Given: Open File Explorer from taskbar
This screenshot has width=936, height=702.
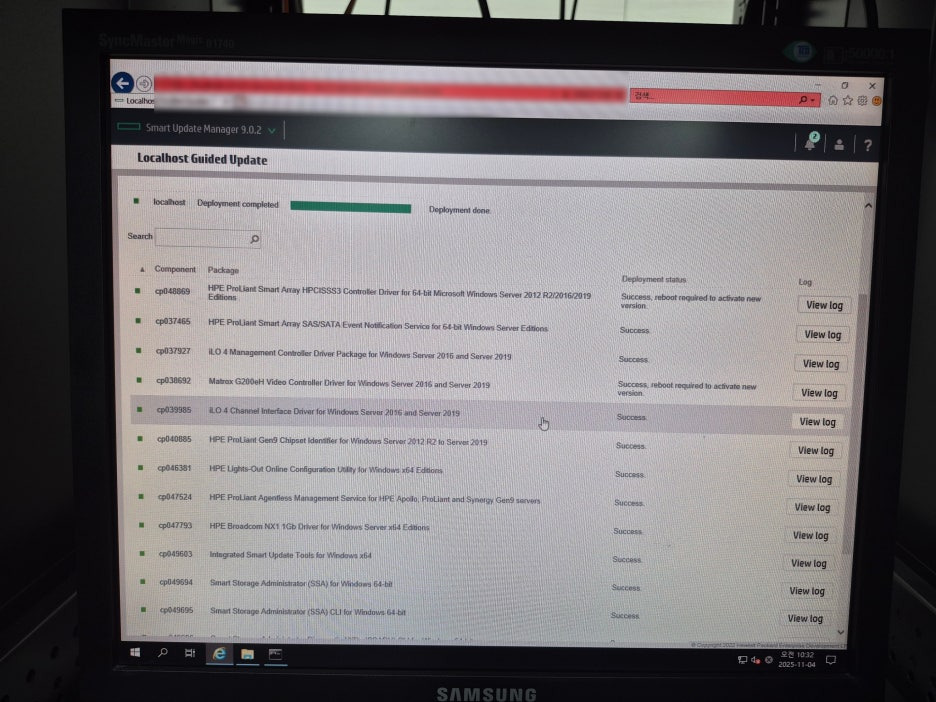Looking at the screenshot, I should pyautogui.click(x=247, y=655).
